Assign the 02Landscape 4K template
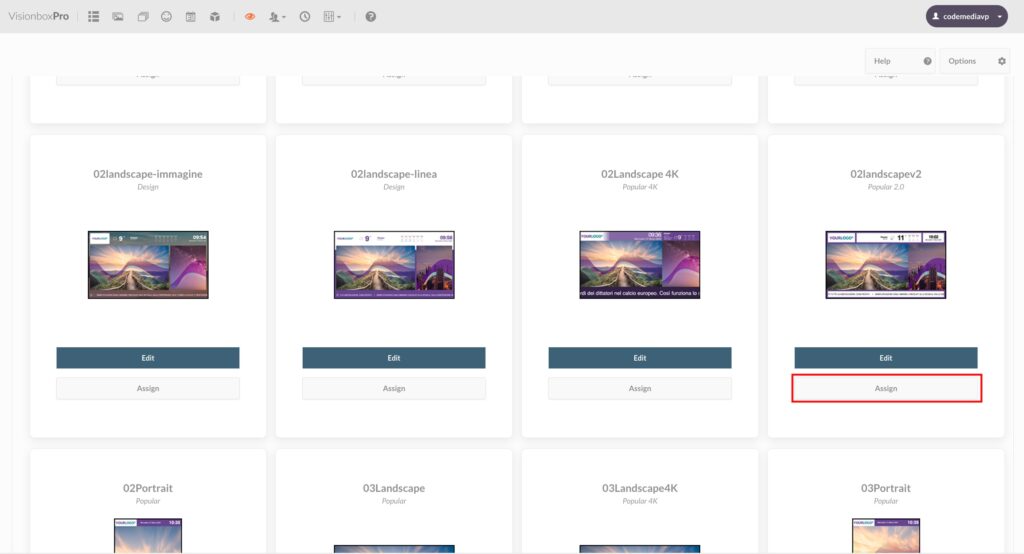Viewport: 1024px width, 554px height. (640, 388)
